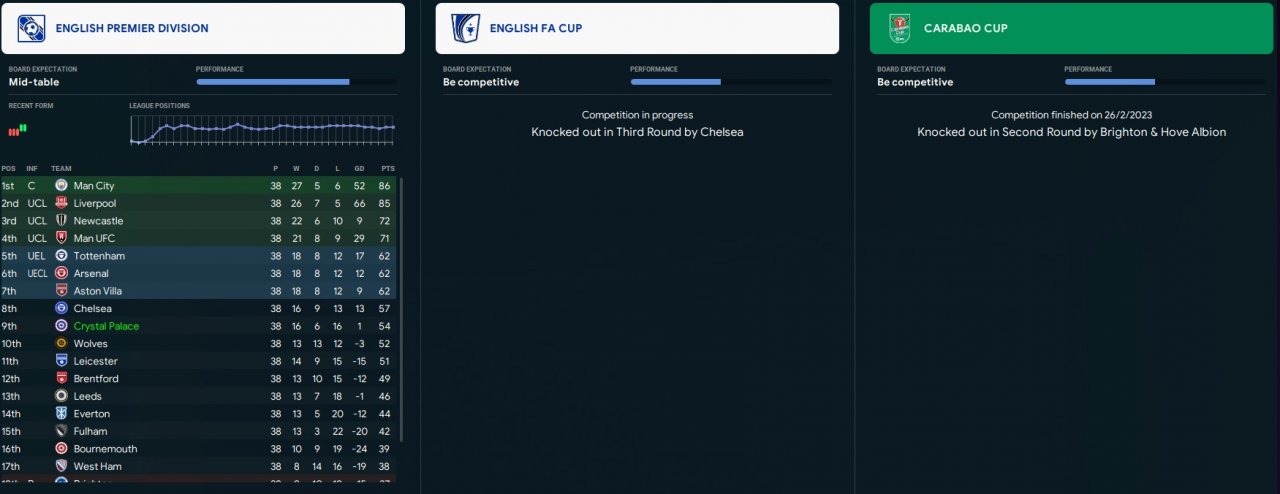Click the UECL tag beside Arsenal
The width and height of the screenshot is (1280, 494).
click(37, 273)
